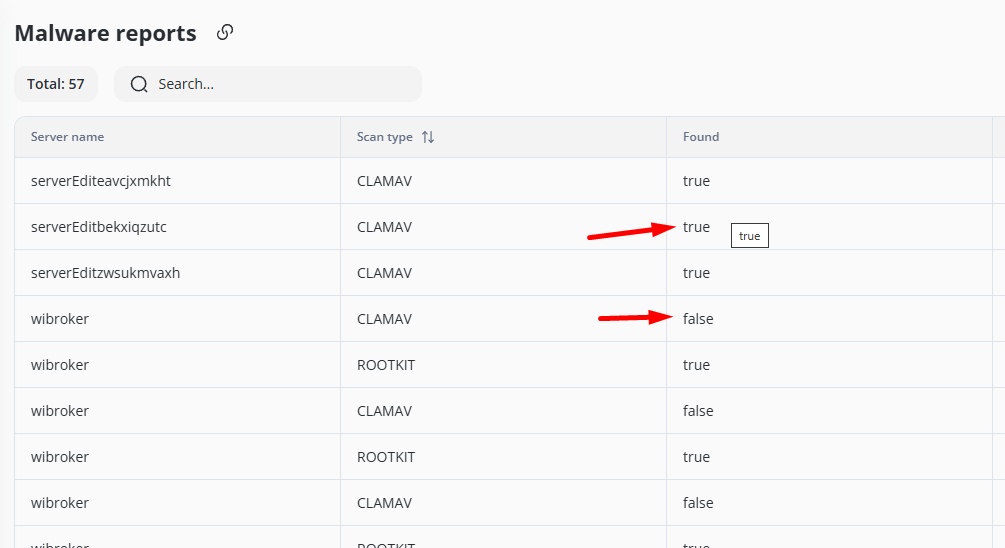Click the Total: 57 badge
This screenshot has height=548, width=1005.
click(x=56, y=84)
